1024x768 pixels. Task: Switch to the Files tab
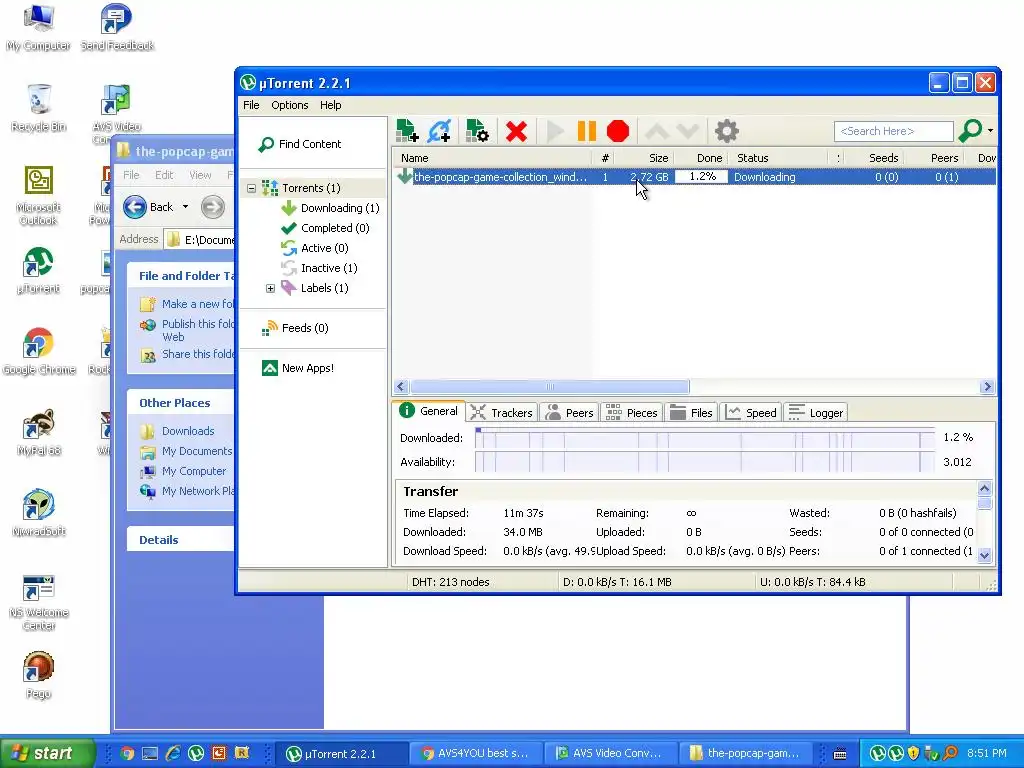point(692,413)
